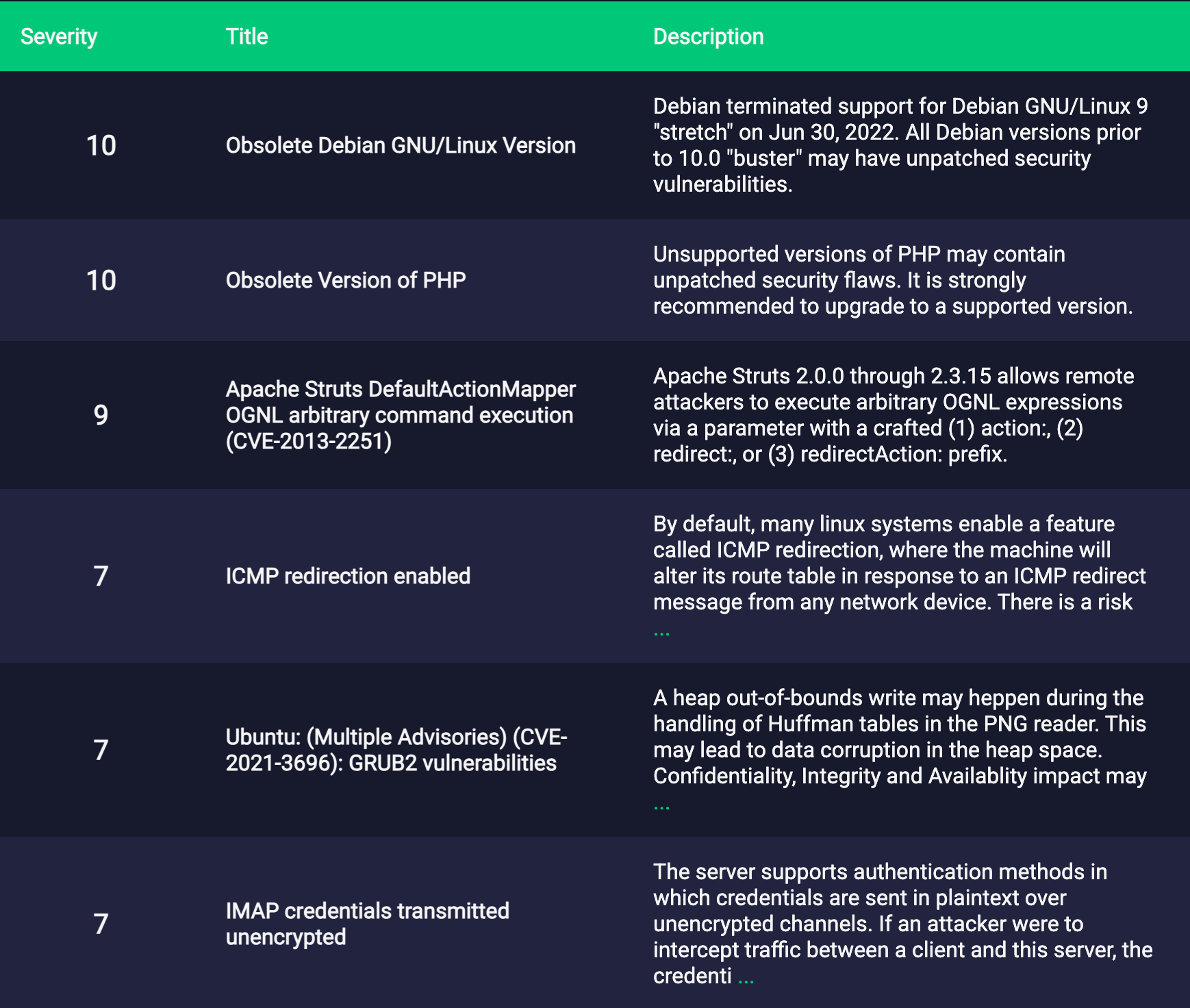This screenshot has width=1190, height=1008.
Task: Open Apache Struts DefaultActionMapper title
Action: coord(401,415)
